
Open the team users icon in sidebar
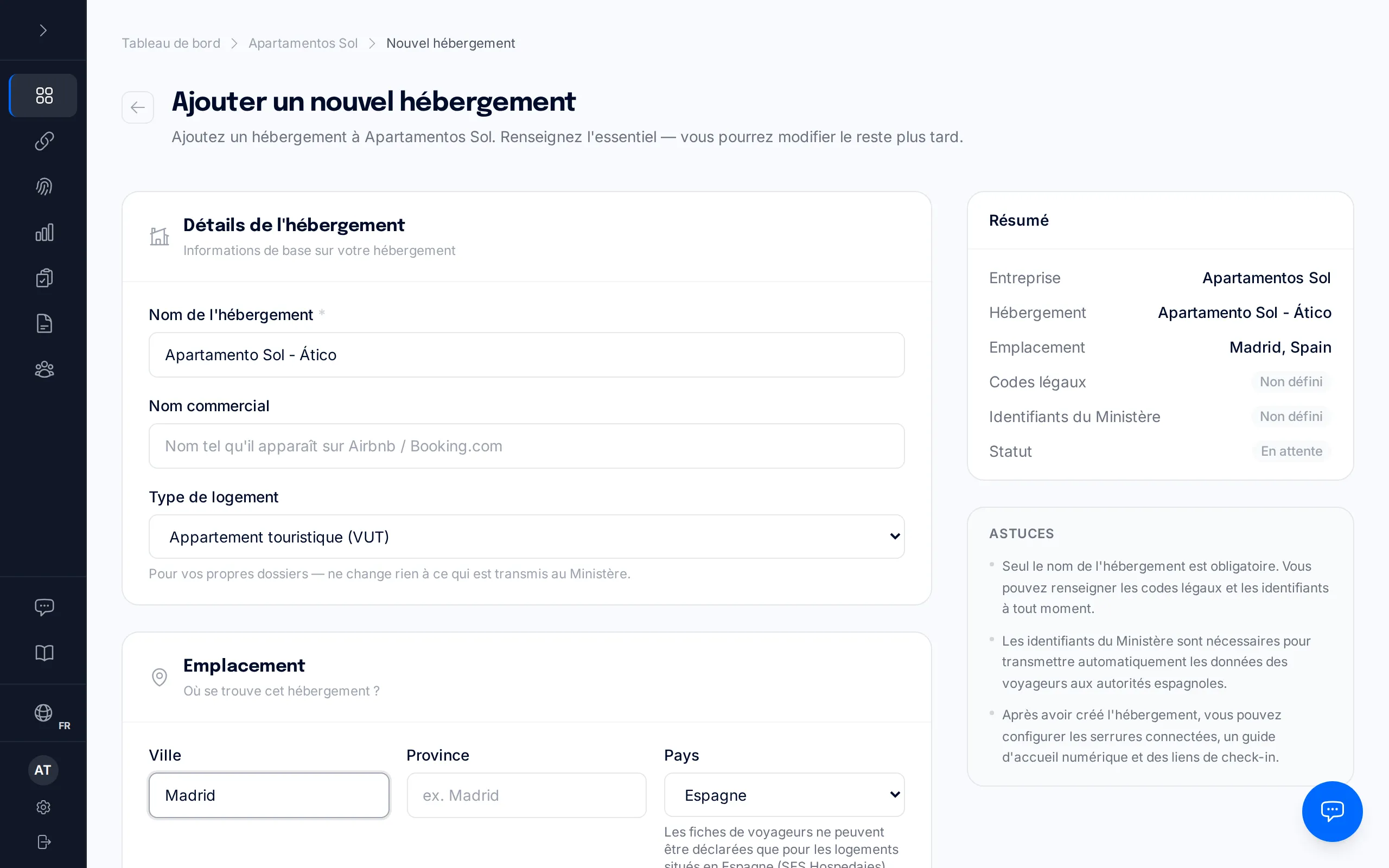click(43, 369)
